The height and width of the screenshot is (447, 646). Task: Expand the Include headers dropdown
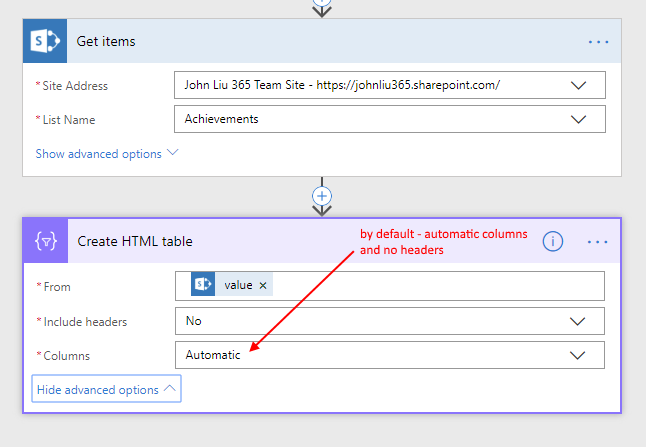pyautogui.click(x=578, y=322)
